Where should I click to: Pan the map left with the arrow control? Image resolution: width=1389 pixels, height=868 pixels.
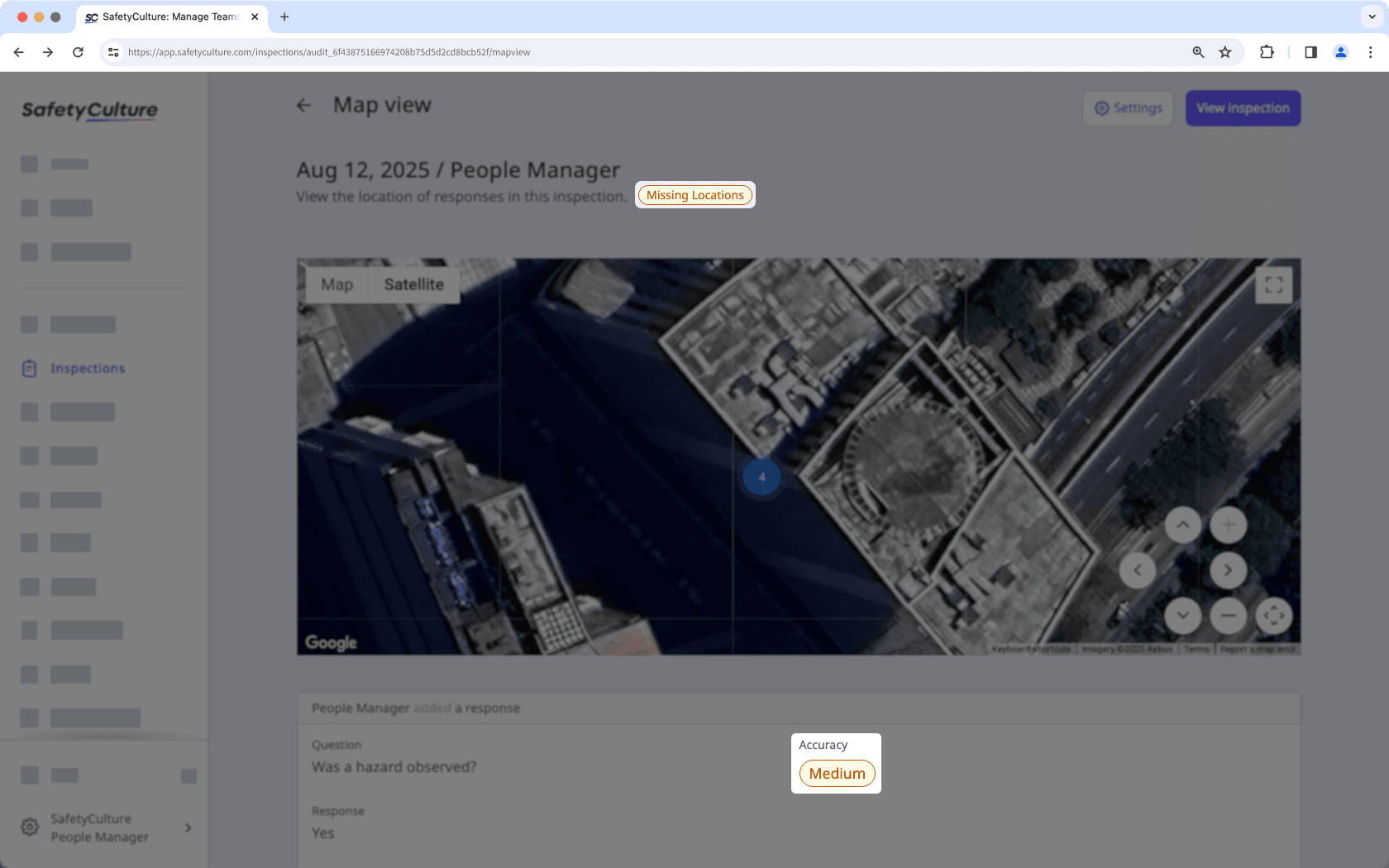(1138, 570)
